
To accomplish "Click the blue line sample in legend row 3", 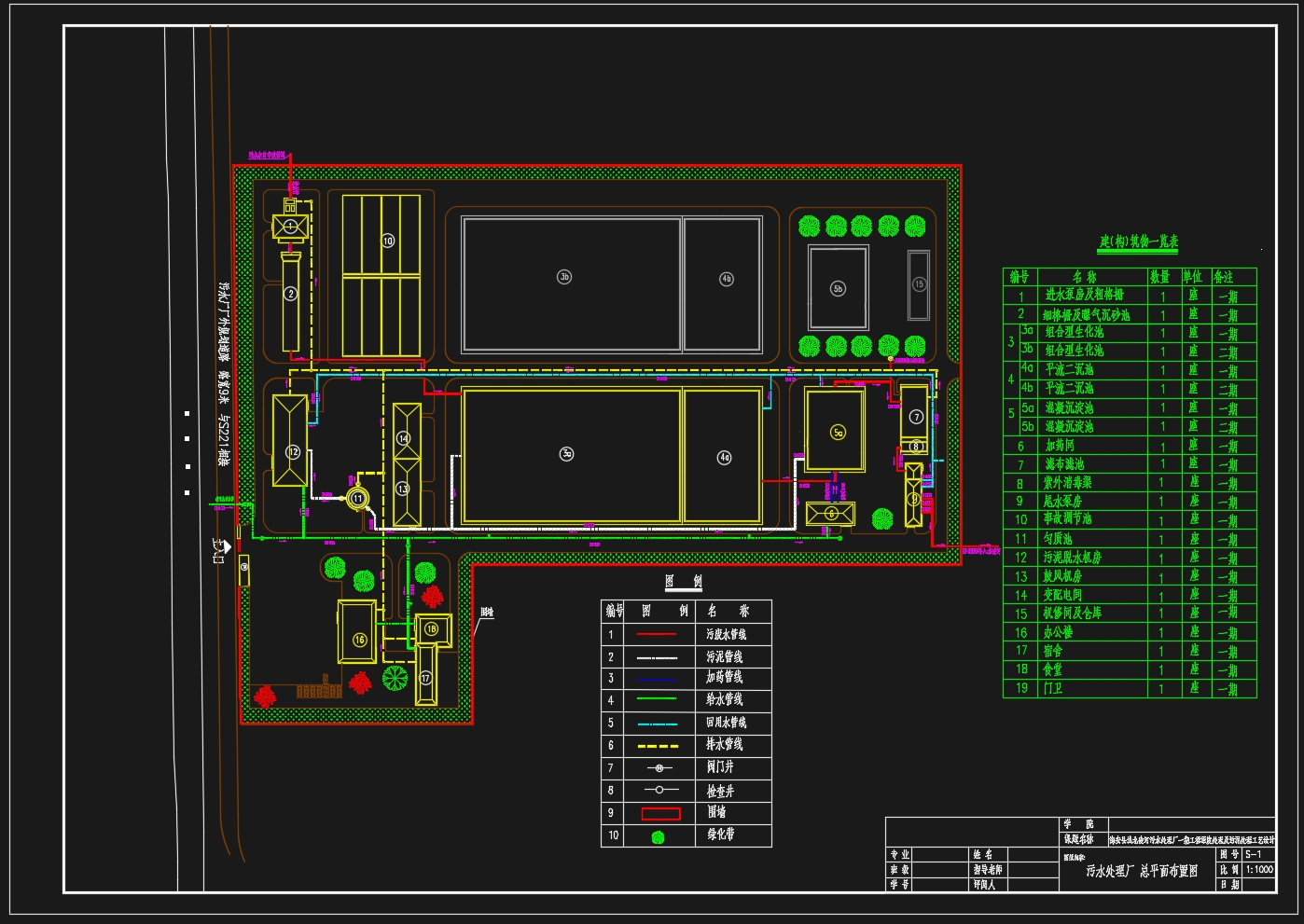I will [657, 679].
